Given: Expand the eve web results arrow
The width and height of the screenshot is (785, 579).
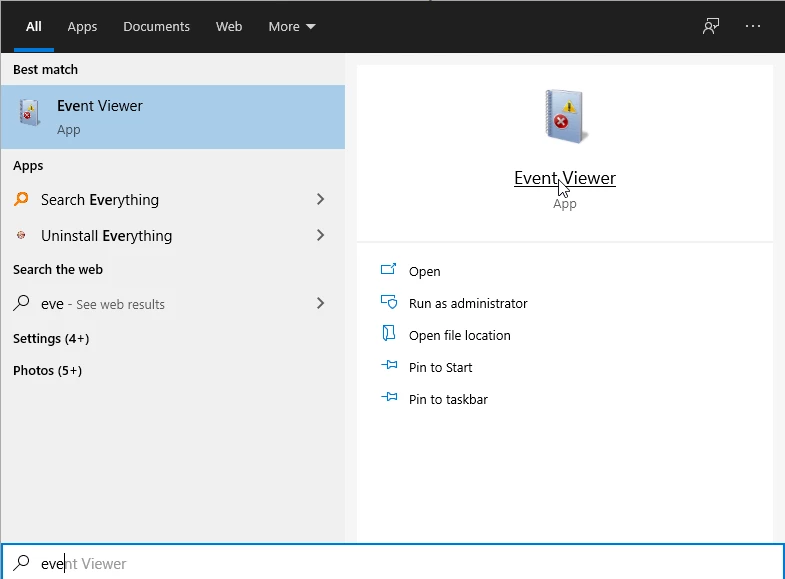Looking at the screenshot, I should (320, 303).
